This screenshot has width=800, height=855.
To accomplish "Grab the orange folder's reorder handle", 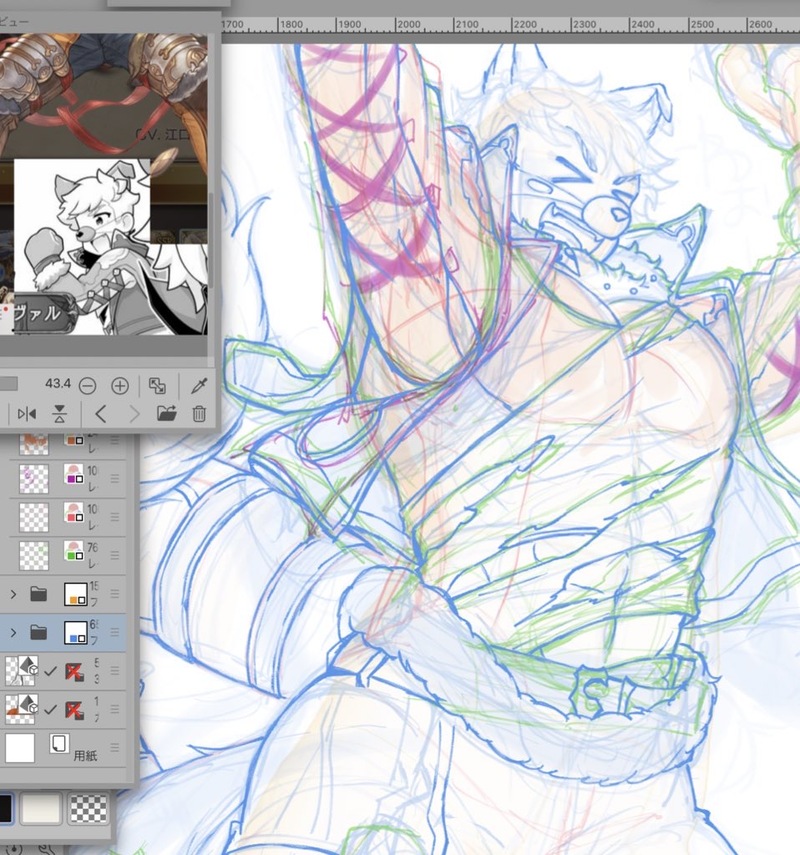I will tap(115, 594).
